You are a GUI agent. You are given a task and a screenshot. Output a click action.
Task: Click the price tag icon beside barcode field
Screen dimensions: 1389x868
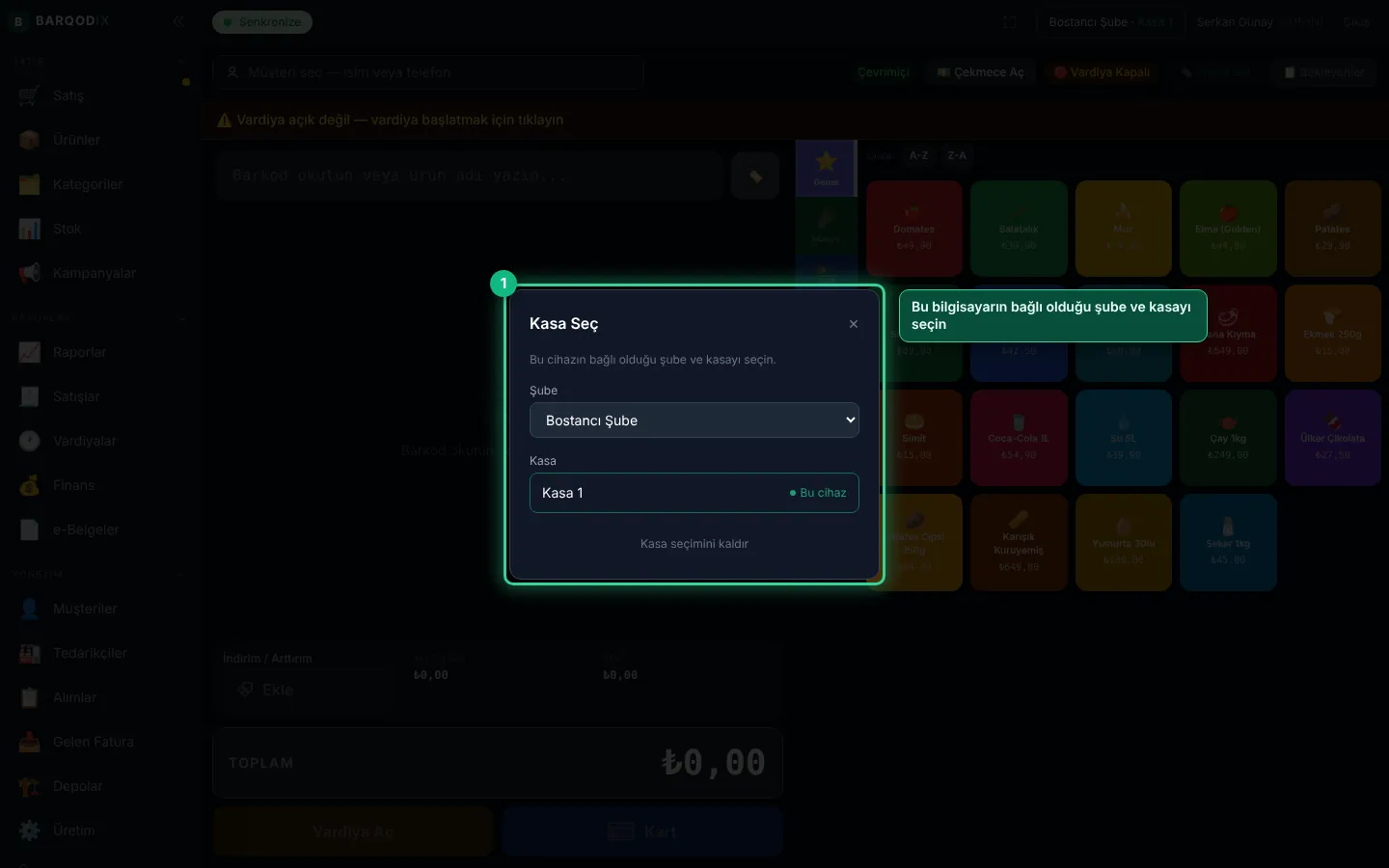coord(755,176)
